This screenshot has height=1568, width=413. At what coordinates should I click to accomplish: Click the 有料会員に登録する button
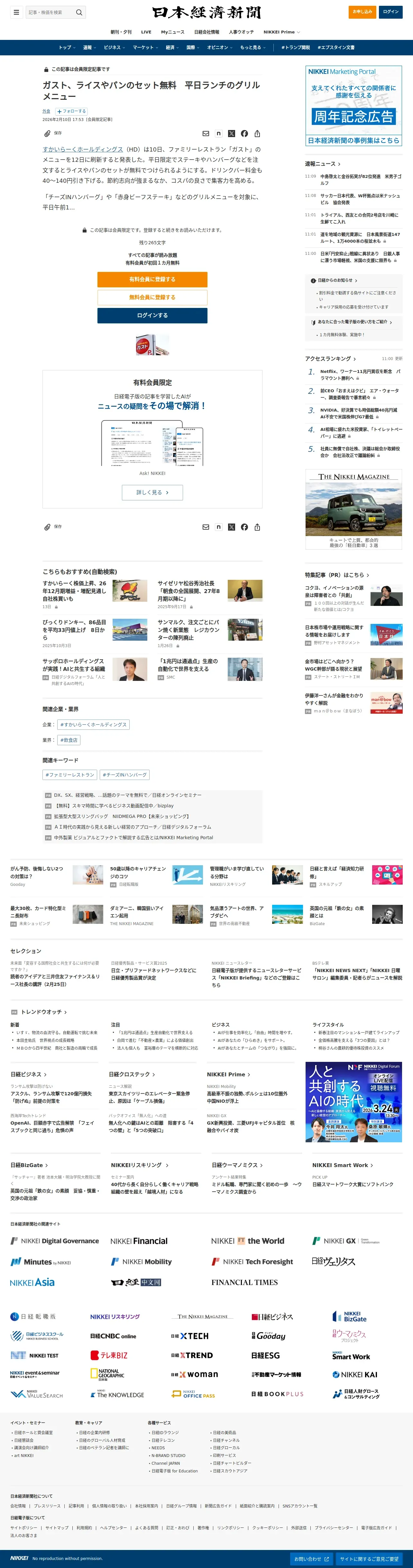[152, 279]
